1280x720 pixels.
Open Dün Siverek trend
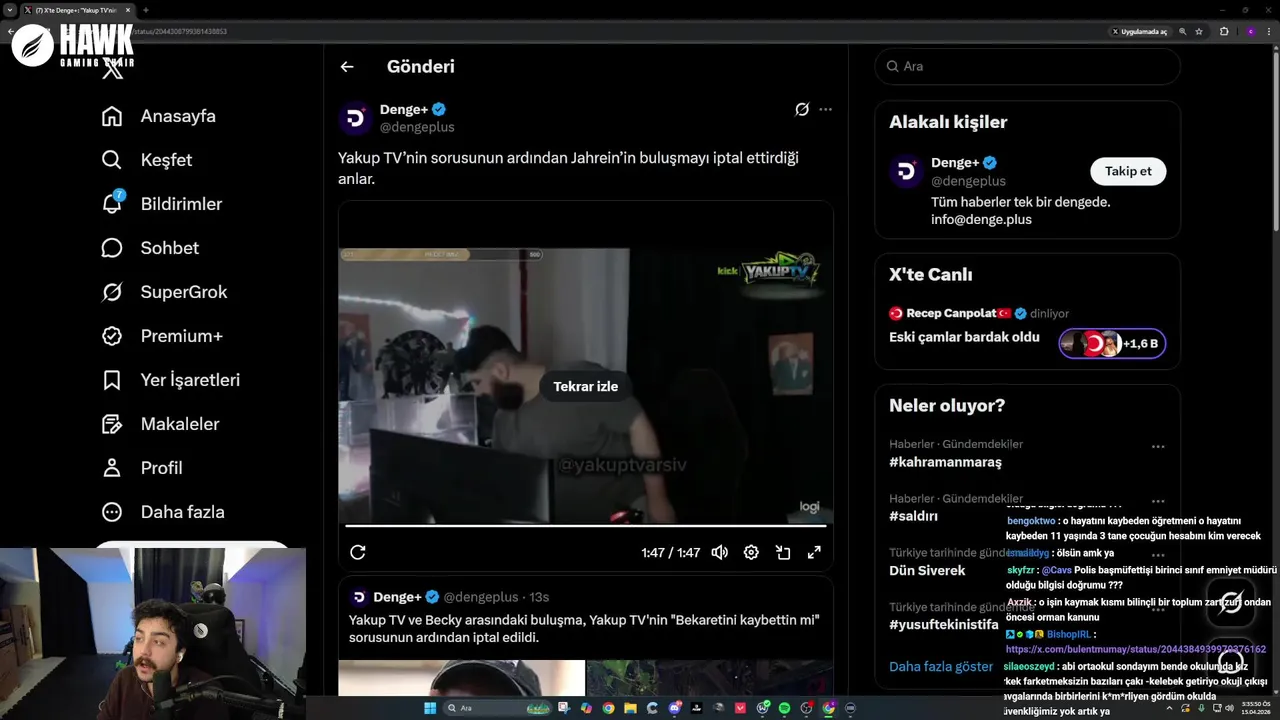[927, 570]
